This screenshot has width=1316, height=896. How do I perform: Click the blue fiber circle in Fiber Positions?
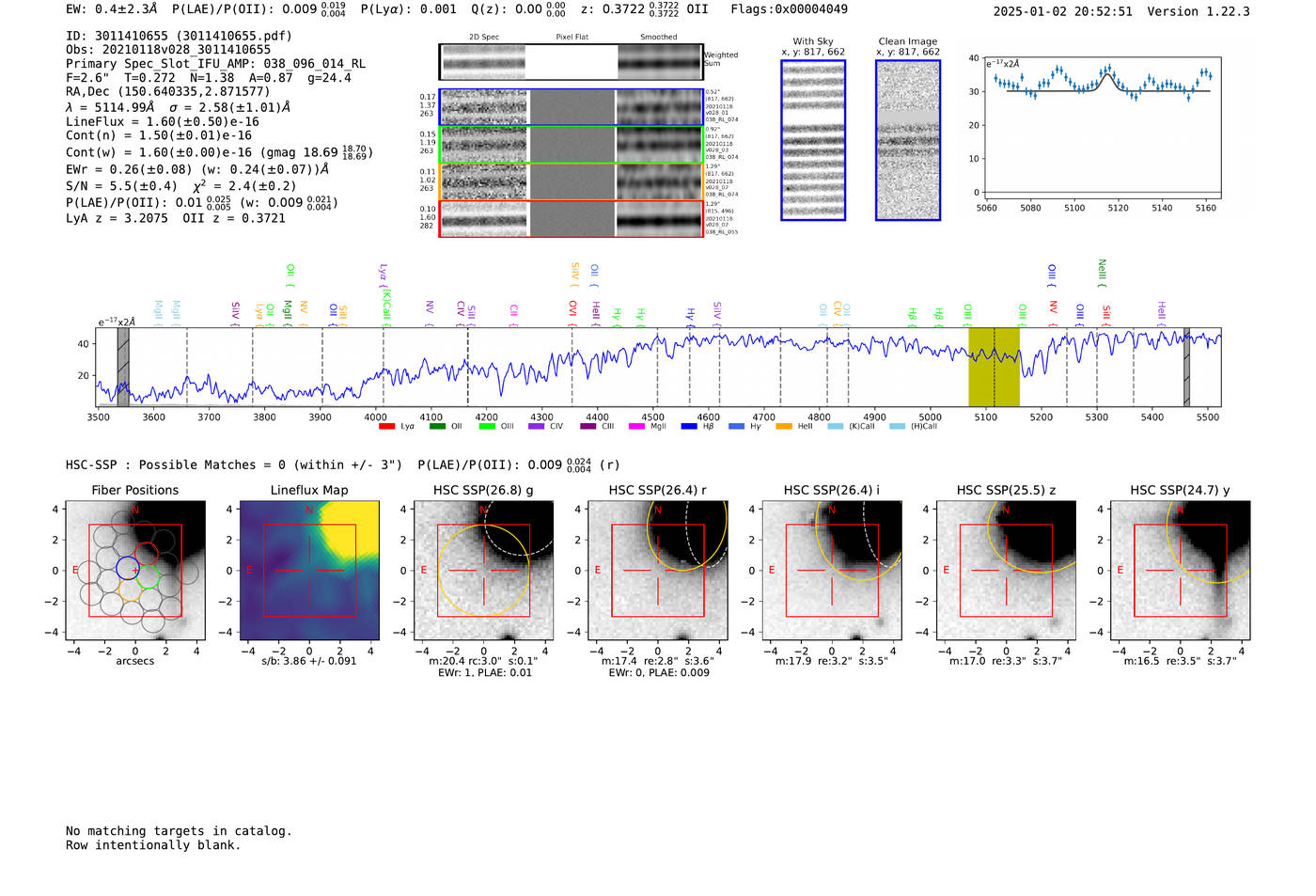coord(128,568)
